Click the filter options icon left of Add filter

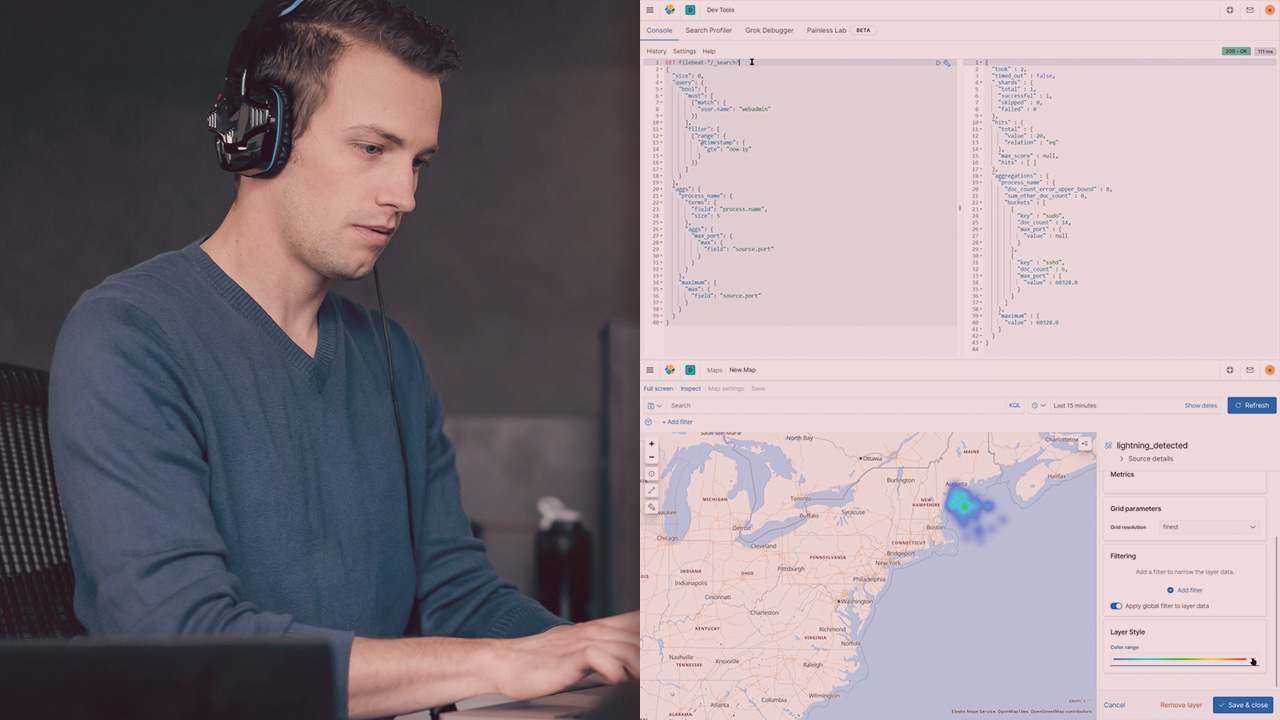(x=649, y=422)
